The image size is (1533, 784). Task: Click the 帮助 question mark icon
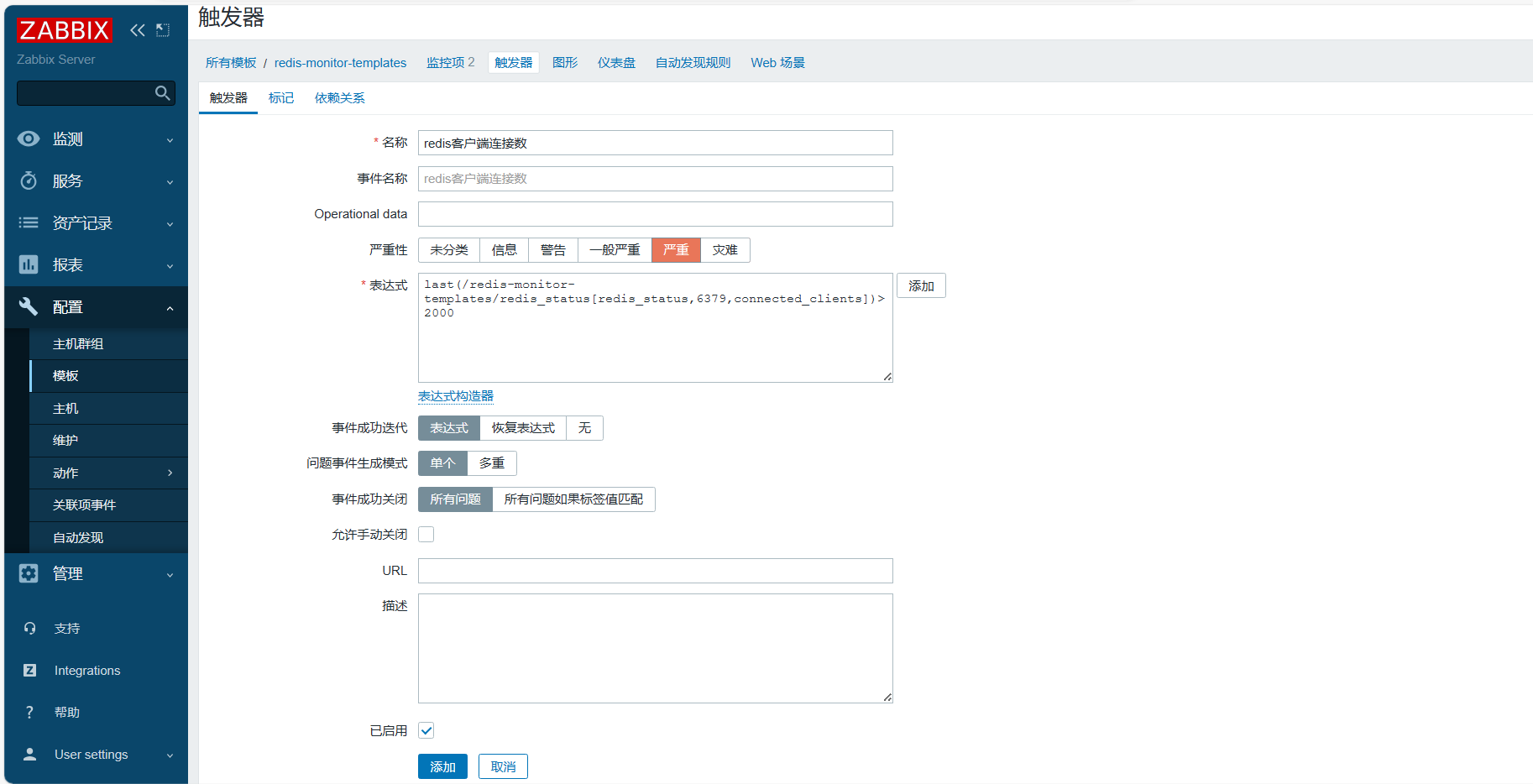click(x=30, y=713)
